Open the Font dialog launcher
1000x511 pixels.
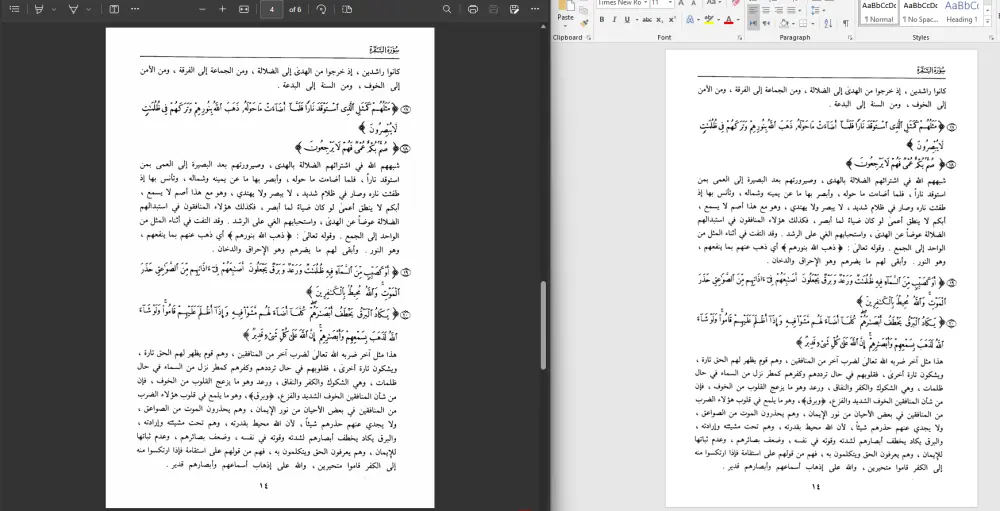click(740, 38)
